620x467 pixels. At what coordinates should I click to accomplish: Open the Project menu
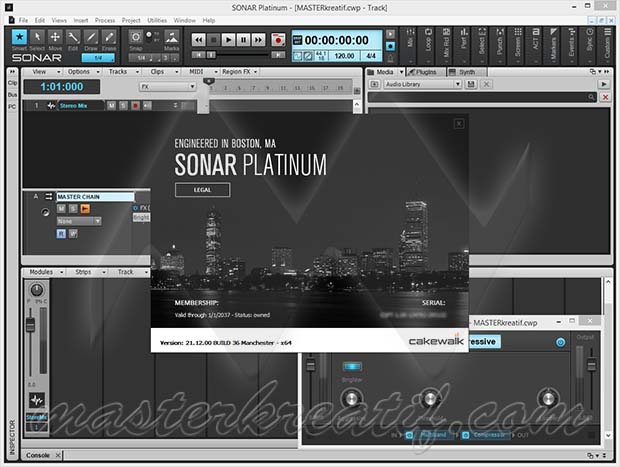[x=131, y=20]
